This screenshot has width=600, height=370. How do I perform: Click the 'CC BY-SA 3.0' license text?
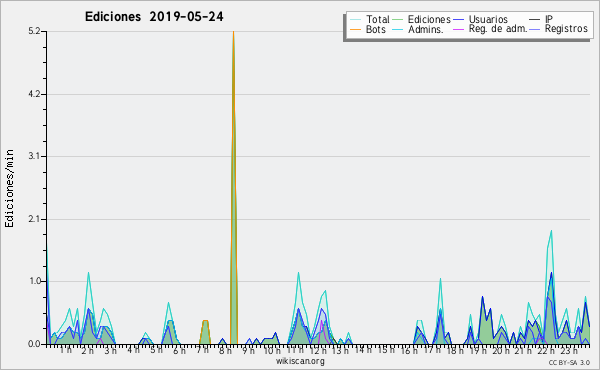tap(569, 363)
